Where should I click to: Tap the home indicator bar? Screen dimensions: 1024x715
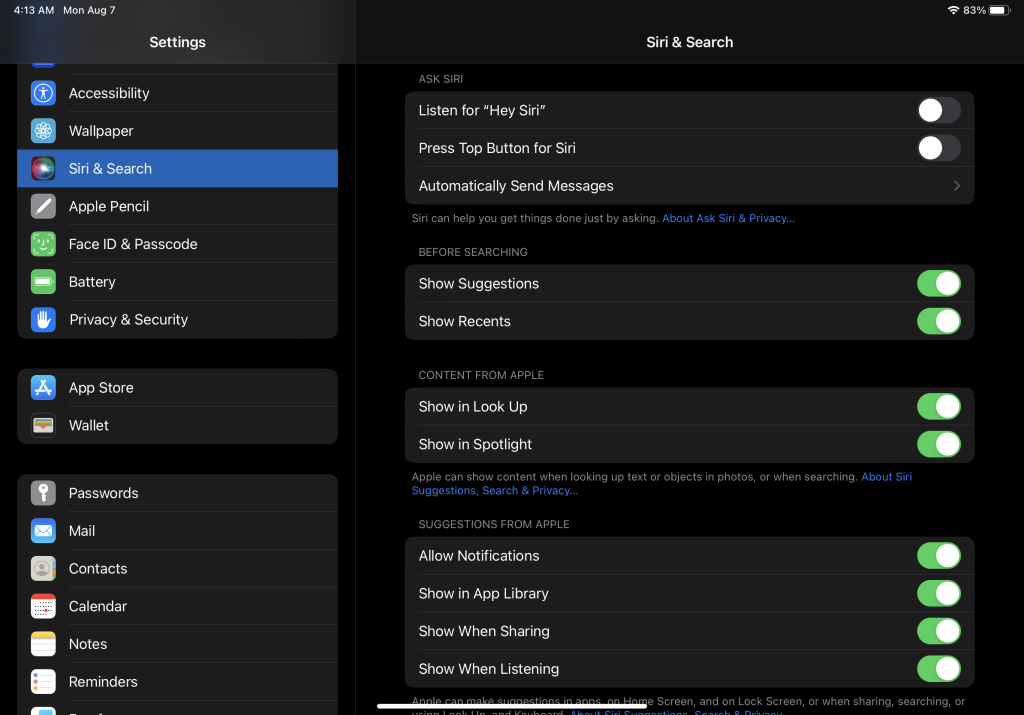pyautogui.click(x=512, y=706)
